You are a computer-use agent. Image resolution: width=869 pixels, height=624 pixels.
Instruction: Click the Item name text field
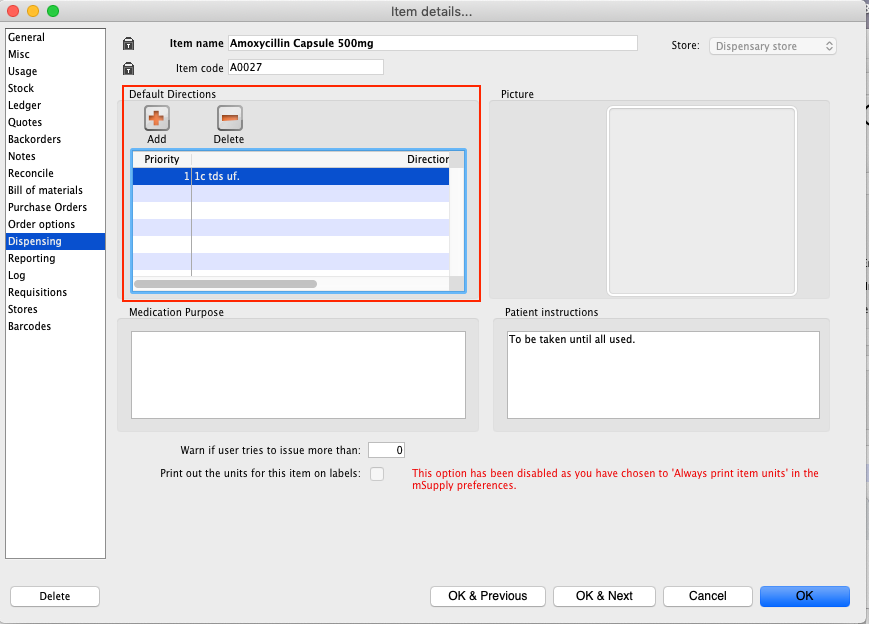click(x=432, y=43)
